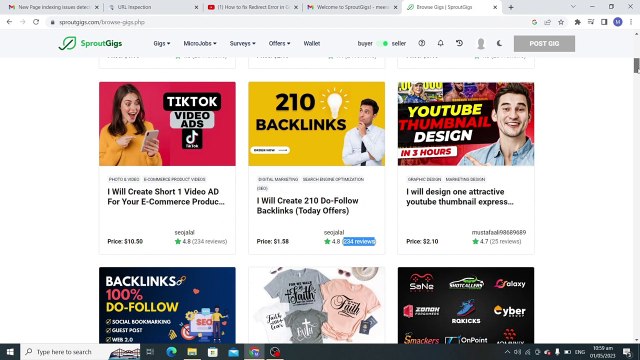
Task: Open 'I Will Create Short 1 Video AD' title
Action: 166,197
